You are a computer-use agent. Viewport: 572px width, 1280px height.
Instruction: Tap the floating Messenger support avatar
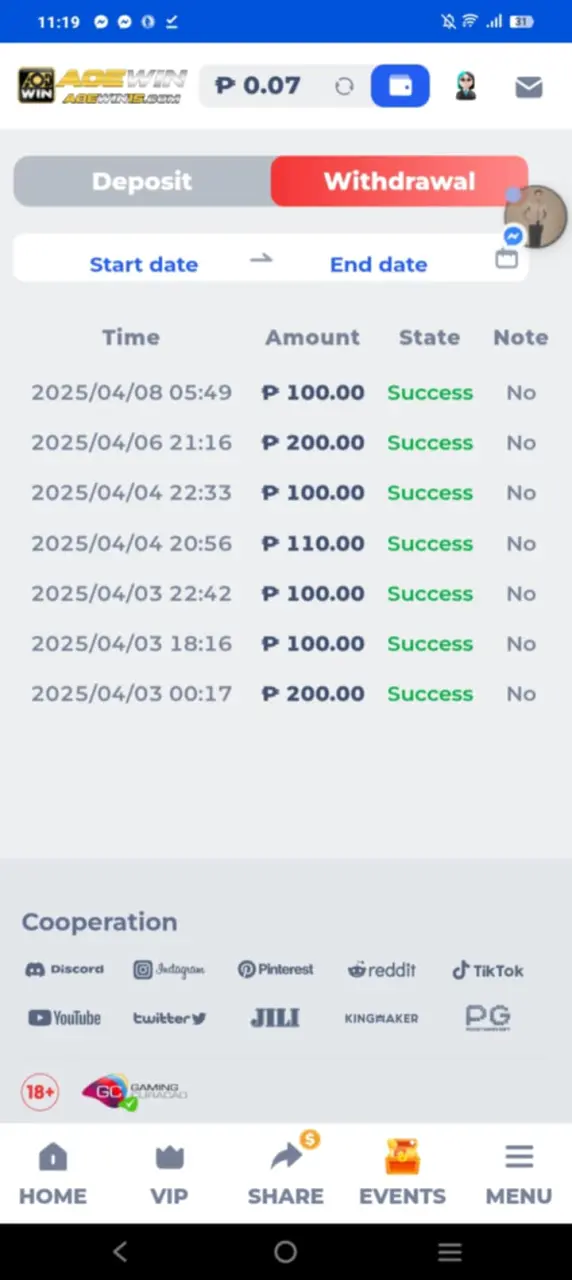535,216
